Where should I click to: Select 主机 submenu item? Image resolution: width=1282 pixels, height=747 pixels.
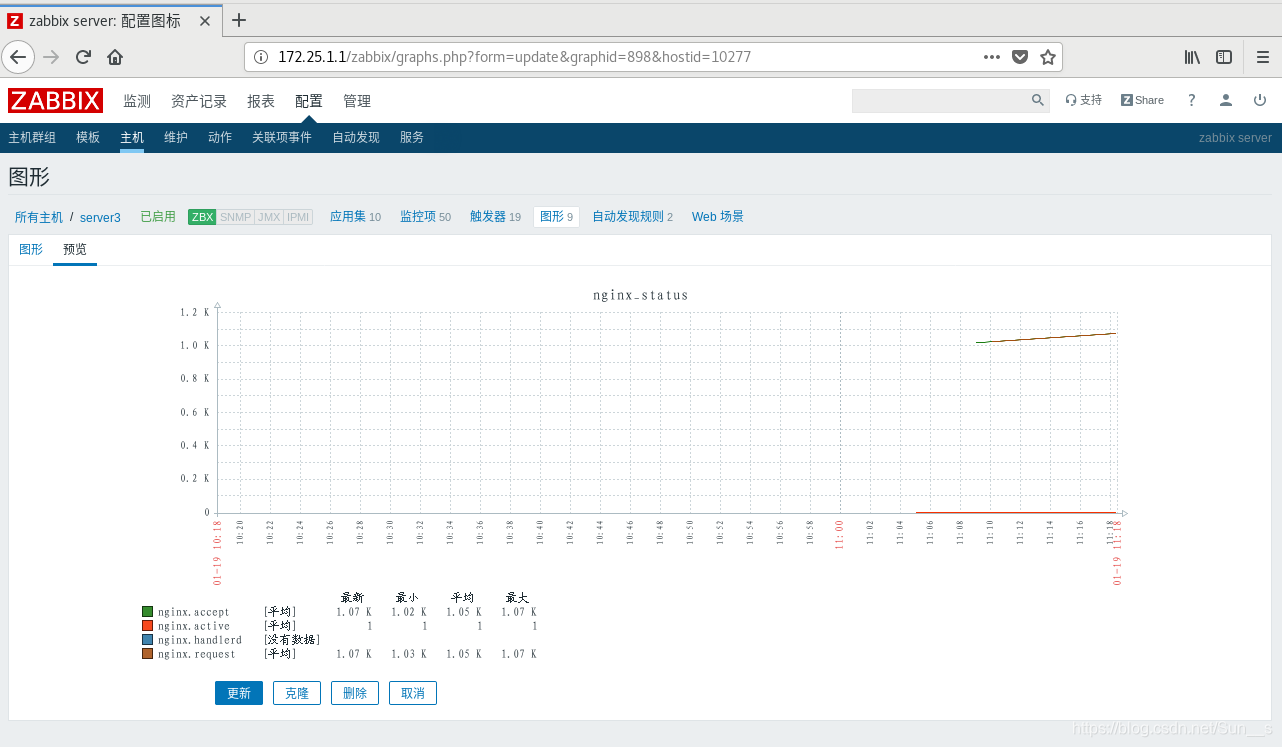tap(132, 137)
